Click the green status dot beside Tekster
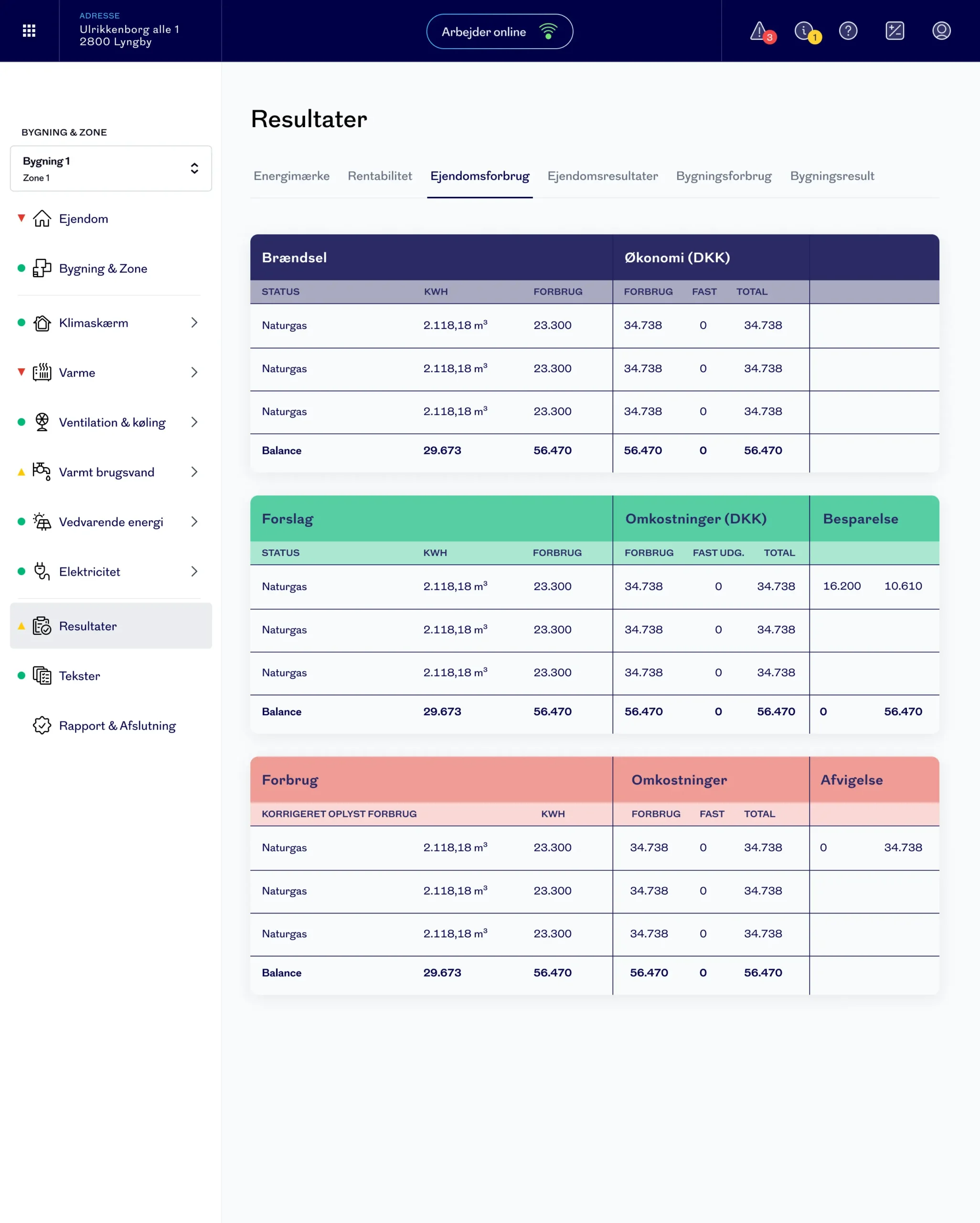Screen dimensions: 980x1223 (21, 676)
